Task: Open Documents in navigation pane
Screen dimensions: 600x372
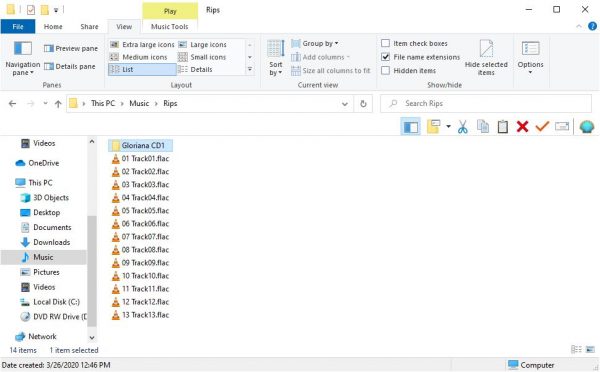Action: click(46, 228)
